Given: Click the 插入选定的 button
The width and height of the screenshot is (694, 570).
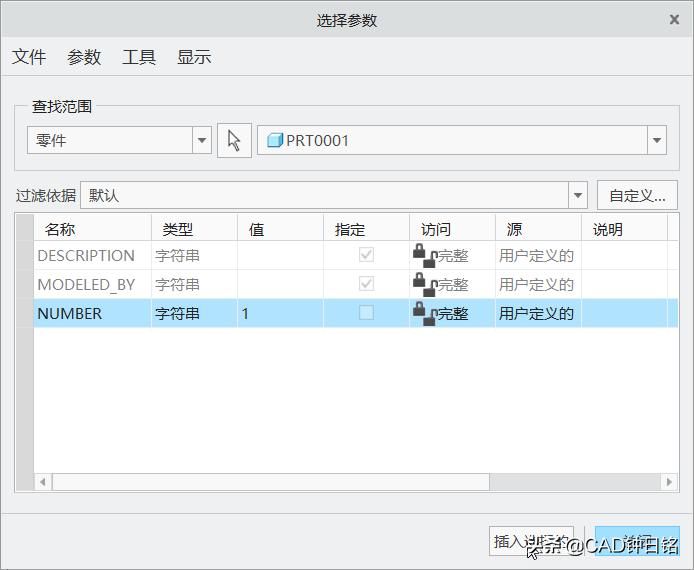Looking at the screenshot, I should click(531, 541).
